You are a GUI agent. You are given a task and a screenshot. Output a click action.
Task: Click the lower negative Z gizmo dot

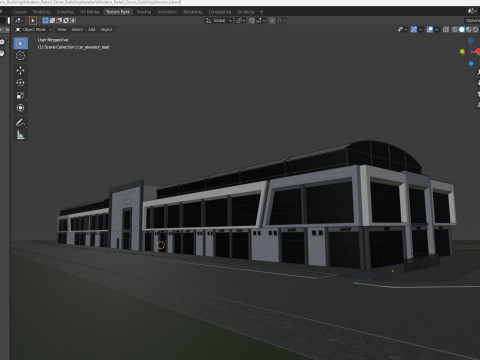pyautogui.click(x=471, y=64)
